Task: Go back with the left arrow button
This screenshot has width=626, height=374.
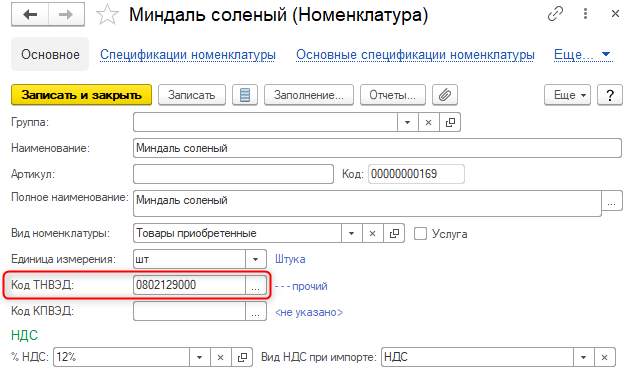Action: (x=30, y=15)
